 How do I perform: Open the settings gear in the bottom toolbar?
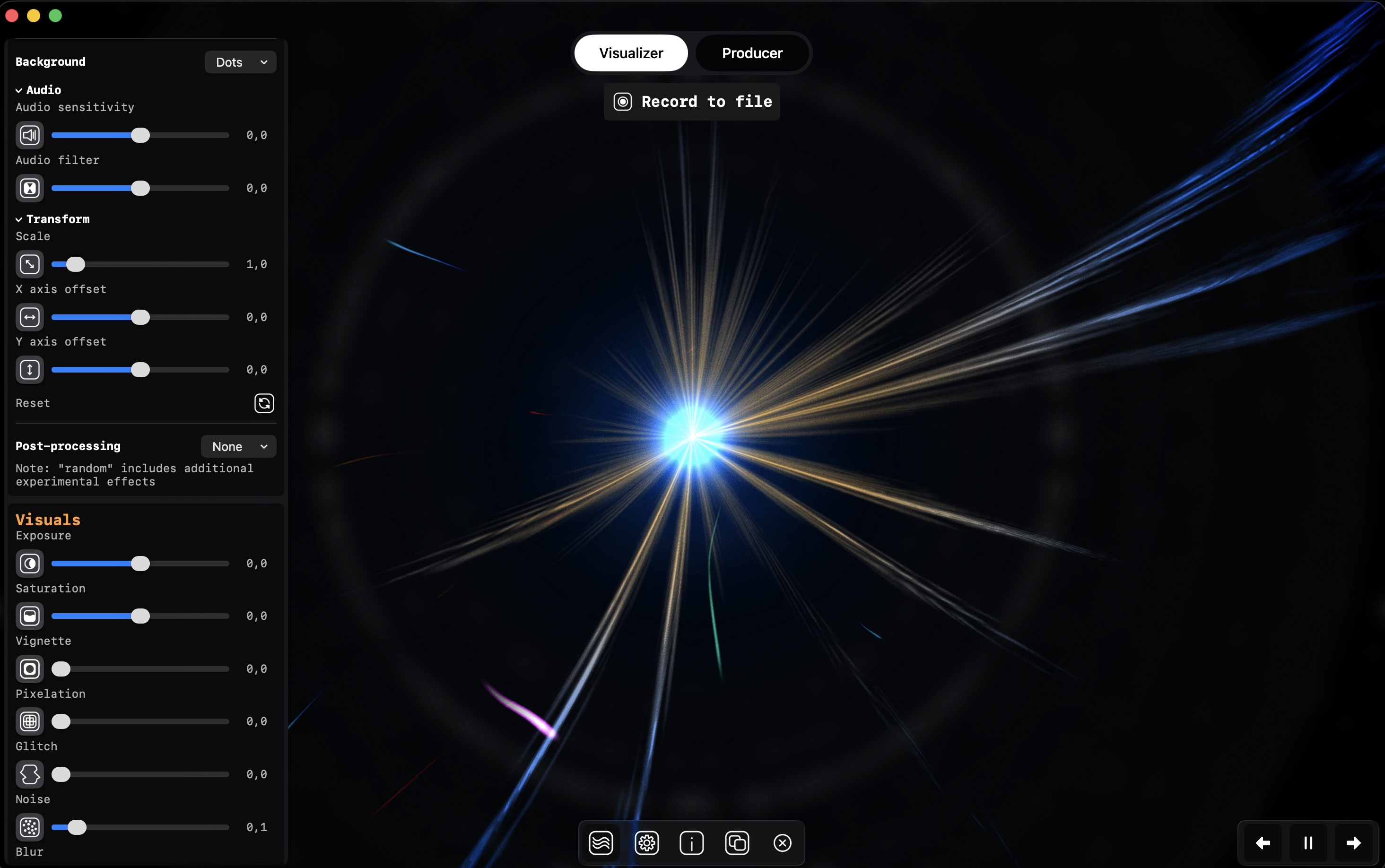tap(646, 842)
